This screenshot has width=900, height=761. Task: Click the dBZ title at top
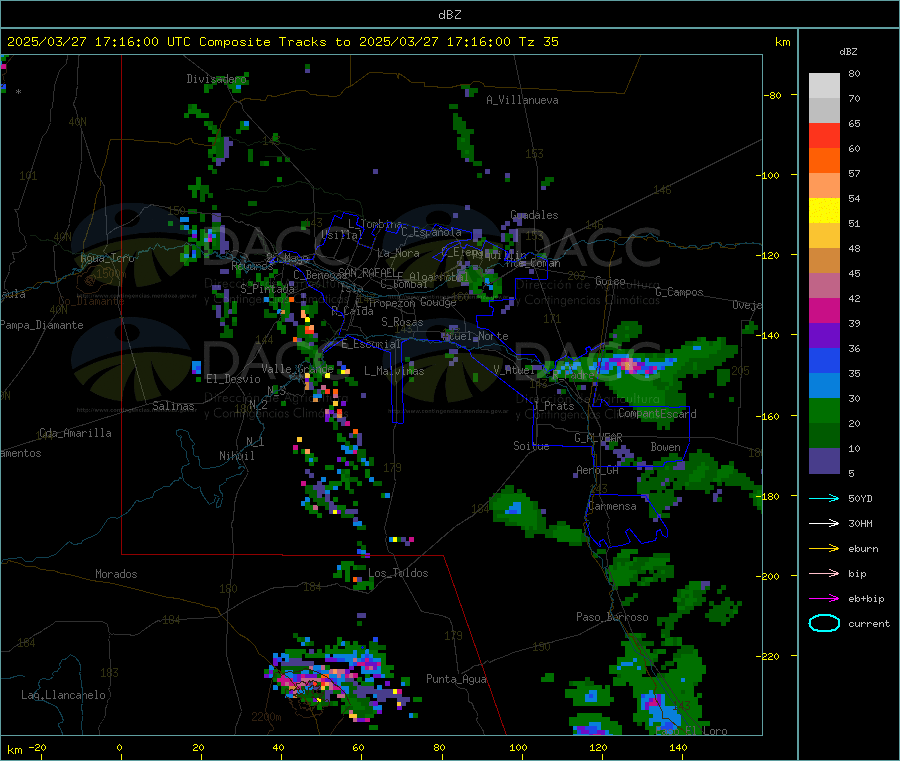point(449,15)
